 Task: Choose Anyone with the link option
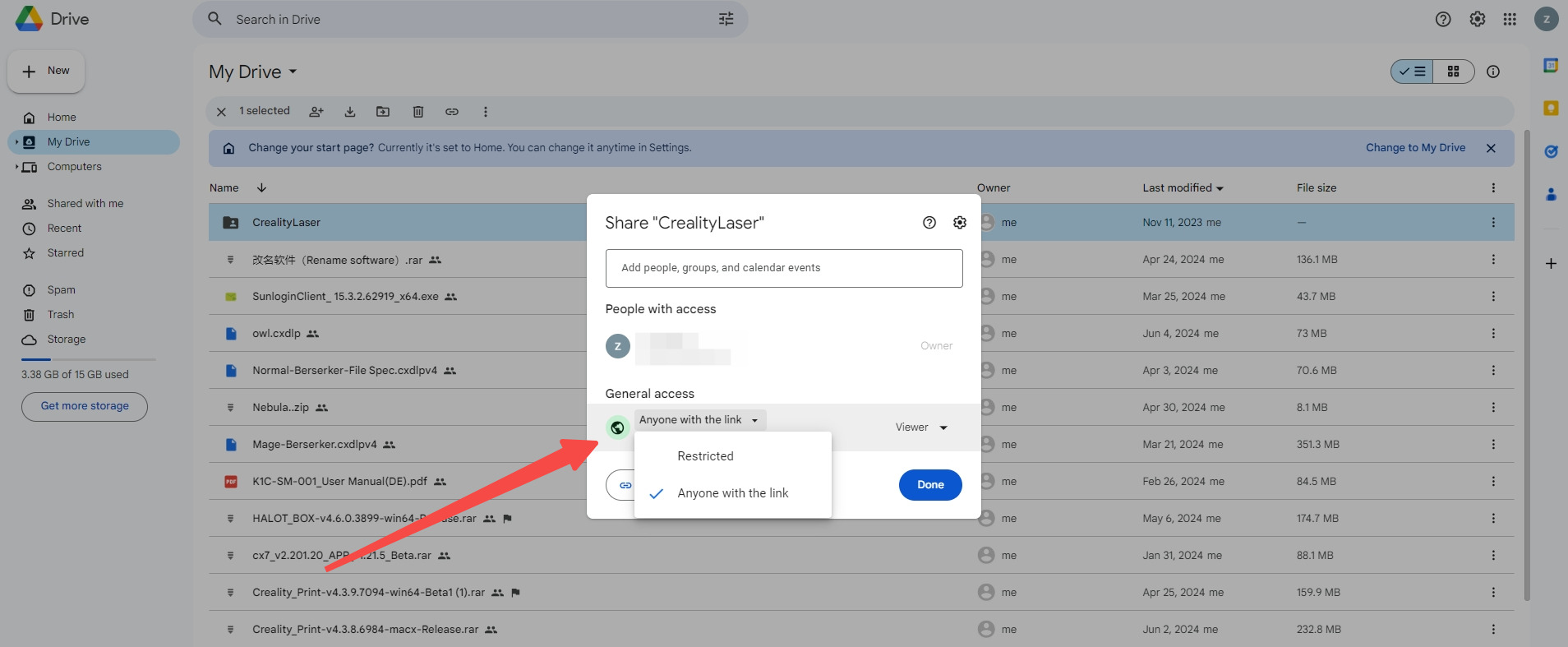733,493
